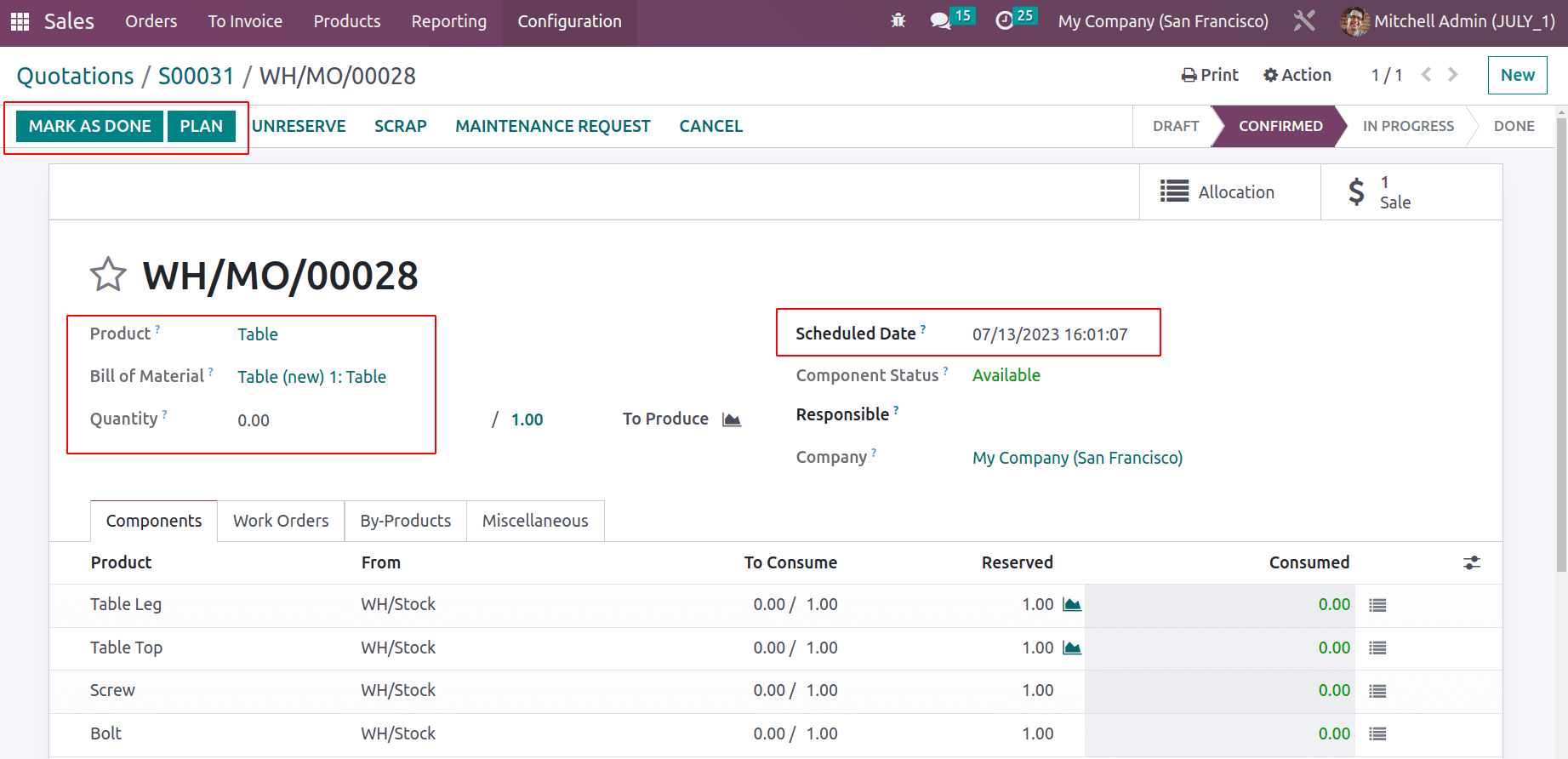Open the Action dropdown
This screenshot has height=759, width=1568.
[1297, 75]
